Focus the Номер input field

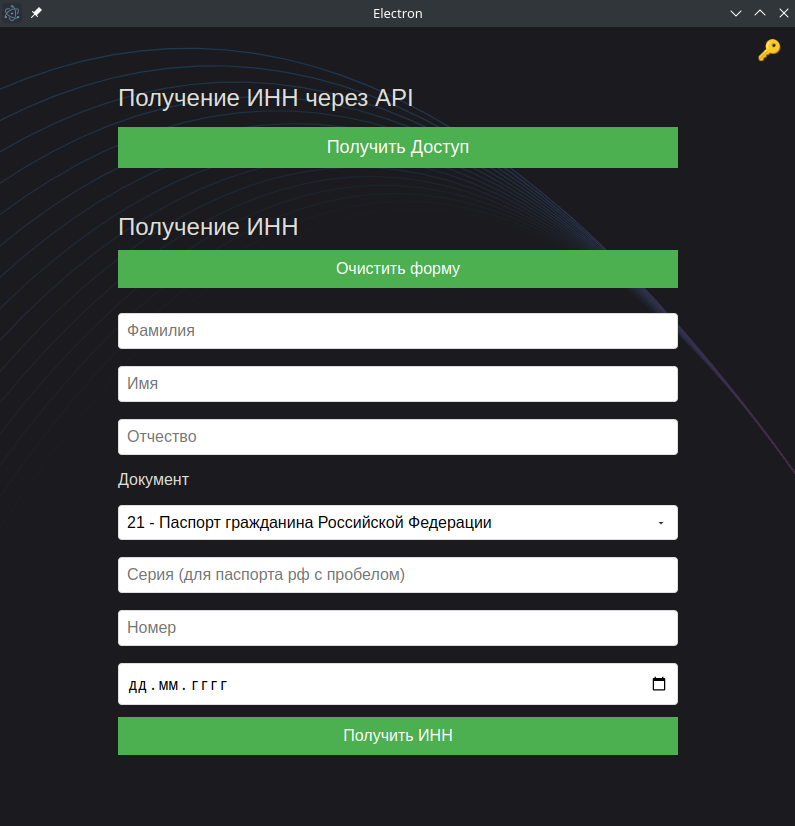pos(397,628)
